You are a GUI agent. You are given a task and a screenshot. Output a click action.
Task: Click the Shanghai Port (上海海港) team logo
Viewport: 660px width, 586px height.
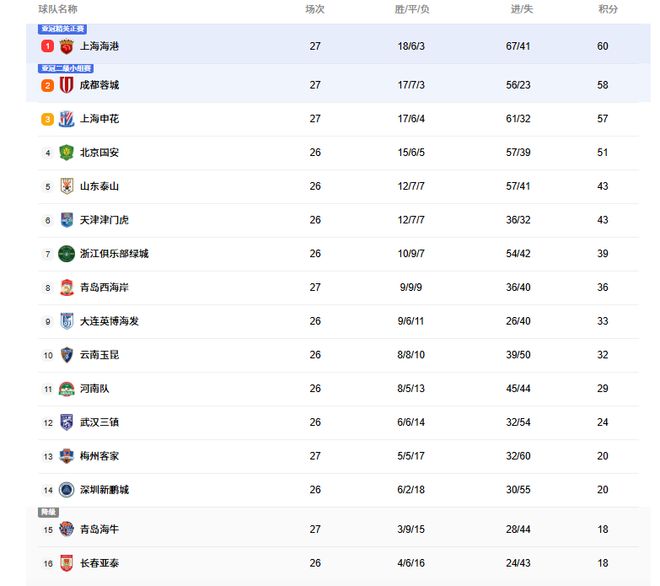(66, 46)
